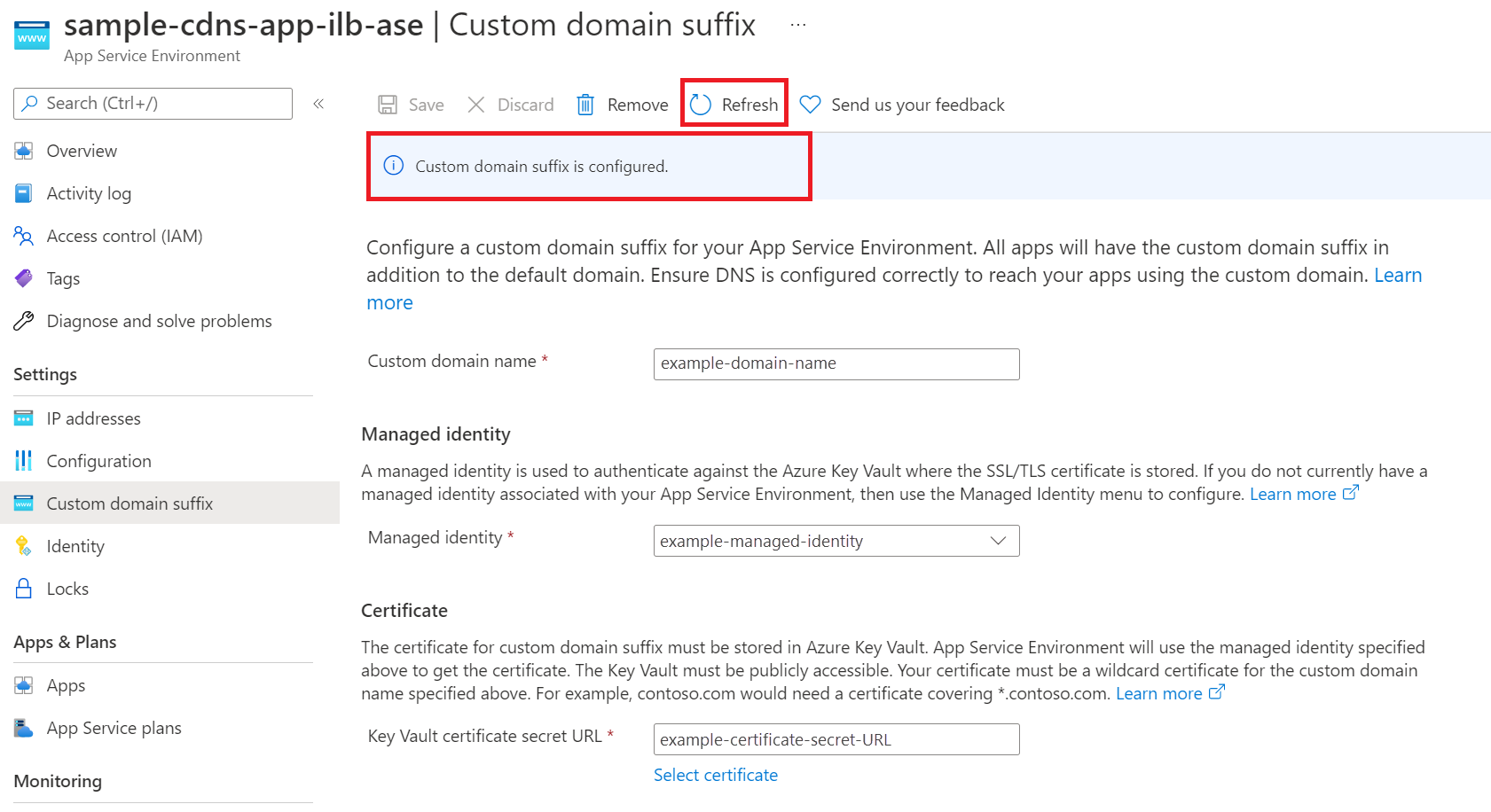Screen dimensions: 1491x812
Task: Click the Managed identity dropdown chevron
Action: click(x=998, y=541)
